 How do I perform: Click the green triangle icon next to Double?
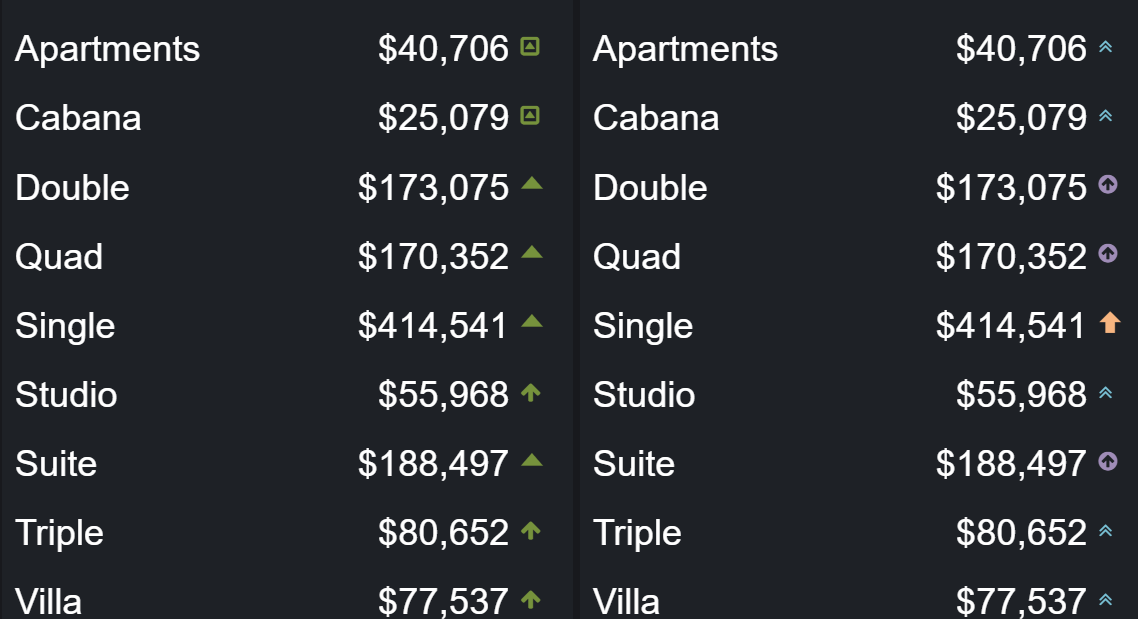pyautogui.click(x=532, y=183)
